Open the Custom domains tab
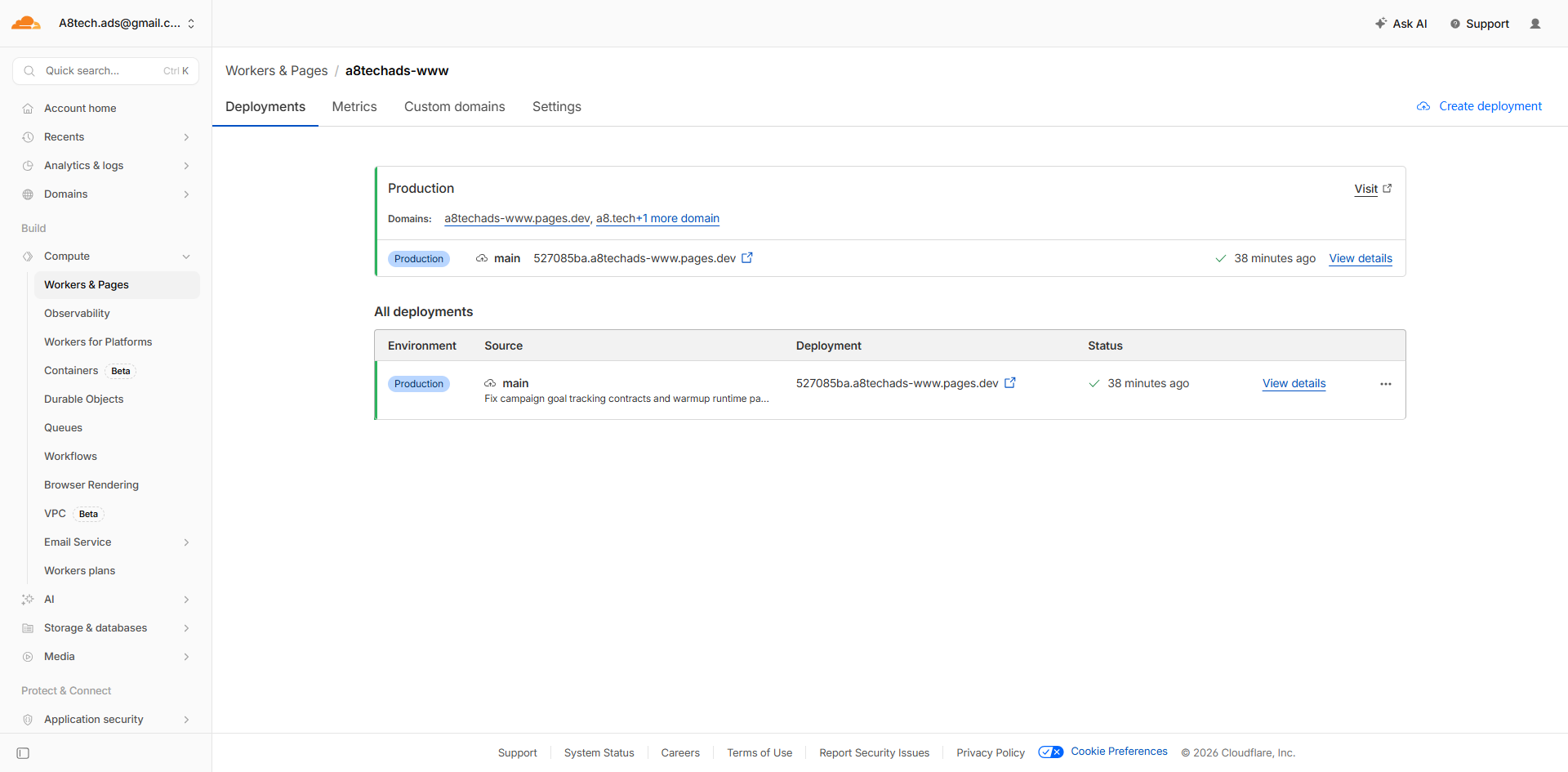1568x772 pixels. click(454, 107)
